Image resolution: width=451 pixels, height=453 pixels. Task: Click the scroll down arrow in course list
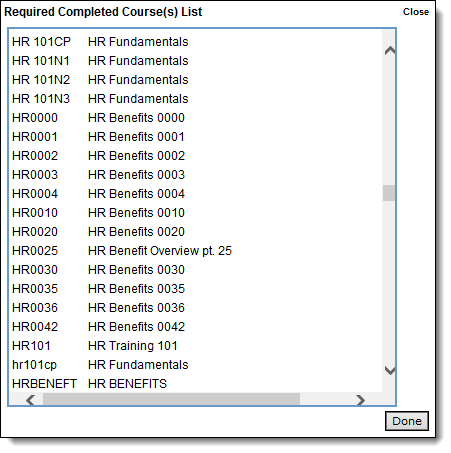389,370
